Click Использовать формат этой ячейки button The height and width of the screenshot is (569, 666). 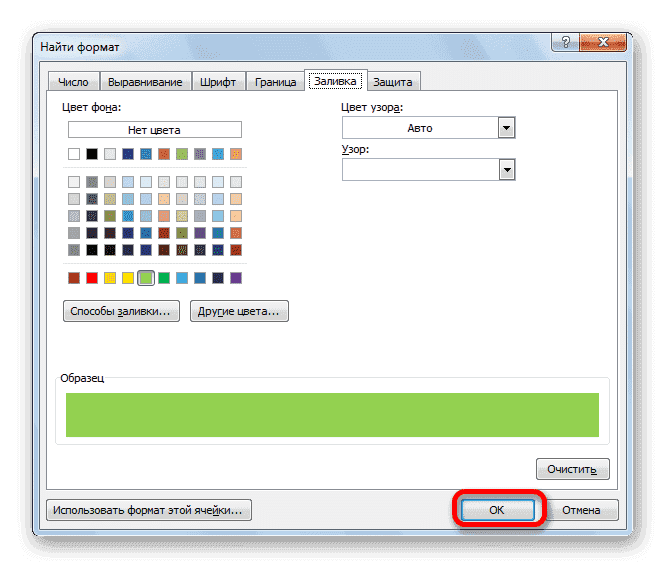click(x=149, y=510)
